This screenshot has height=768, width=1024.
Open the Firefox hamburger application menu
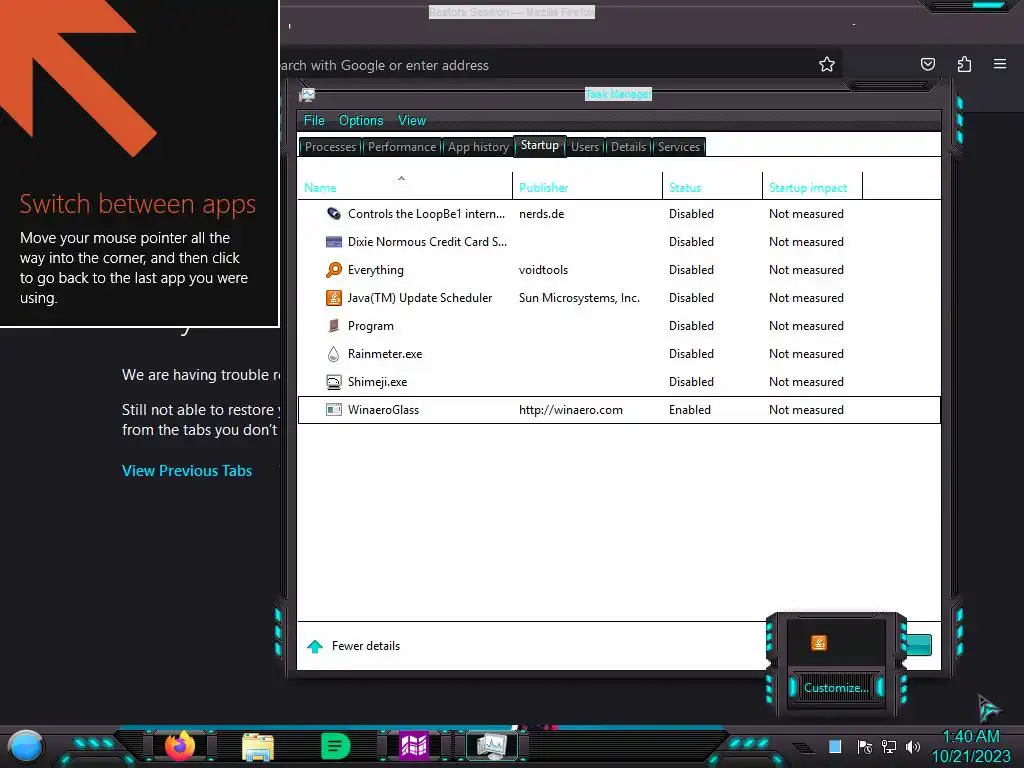tap(1000, 64)
